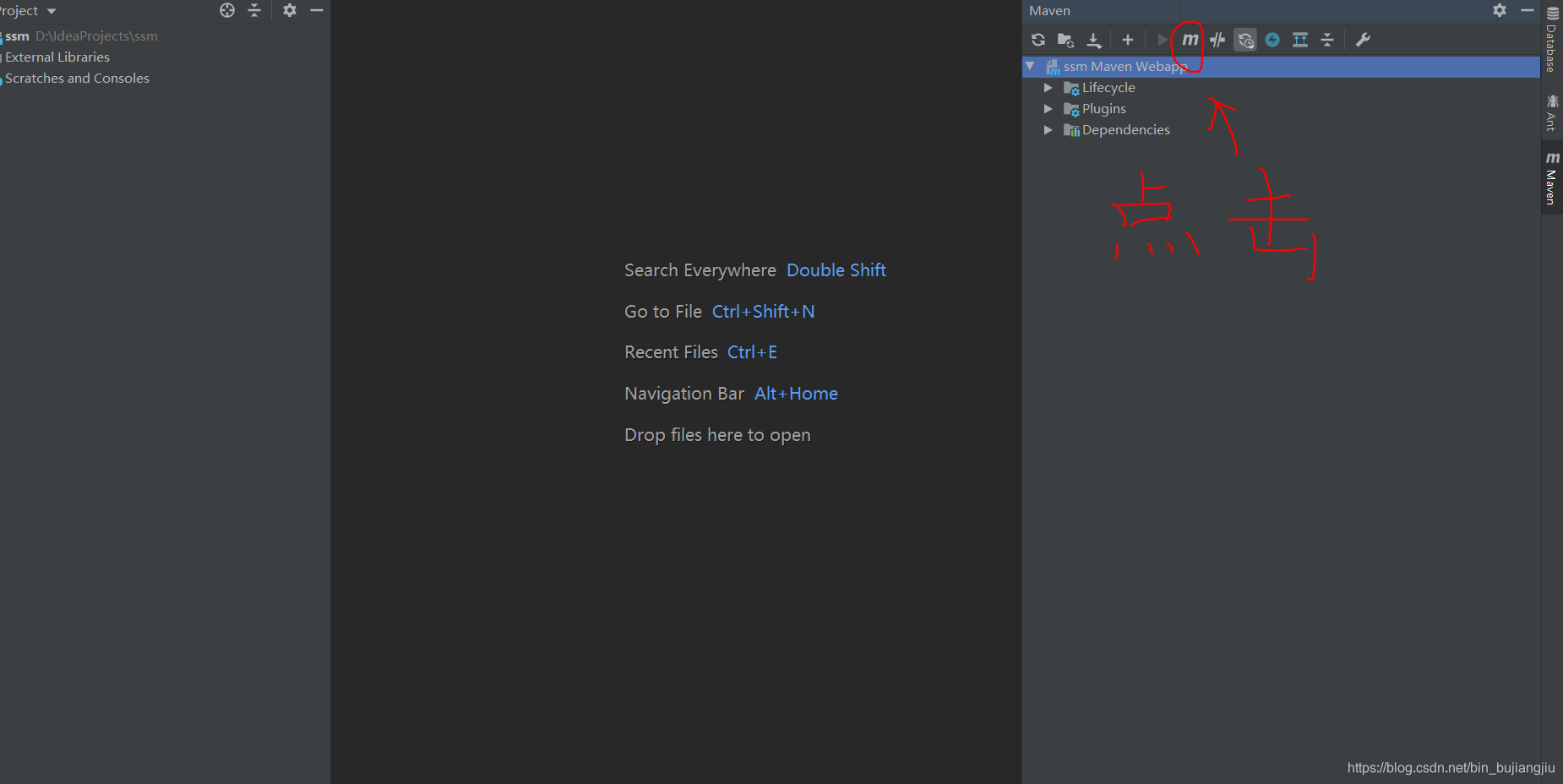Open Maven panel gear options

tap(1500, 10)
